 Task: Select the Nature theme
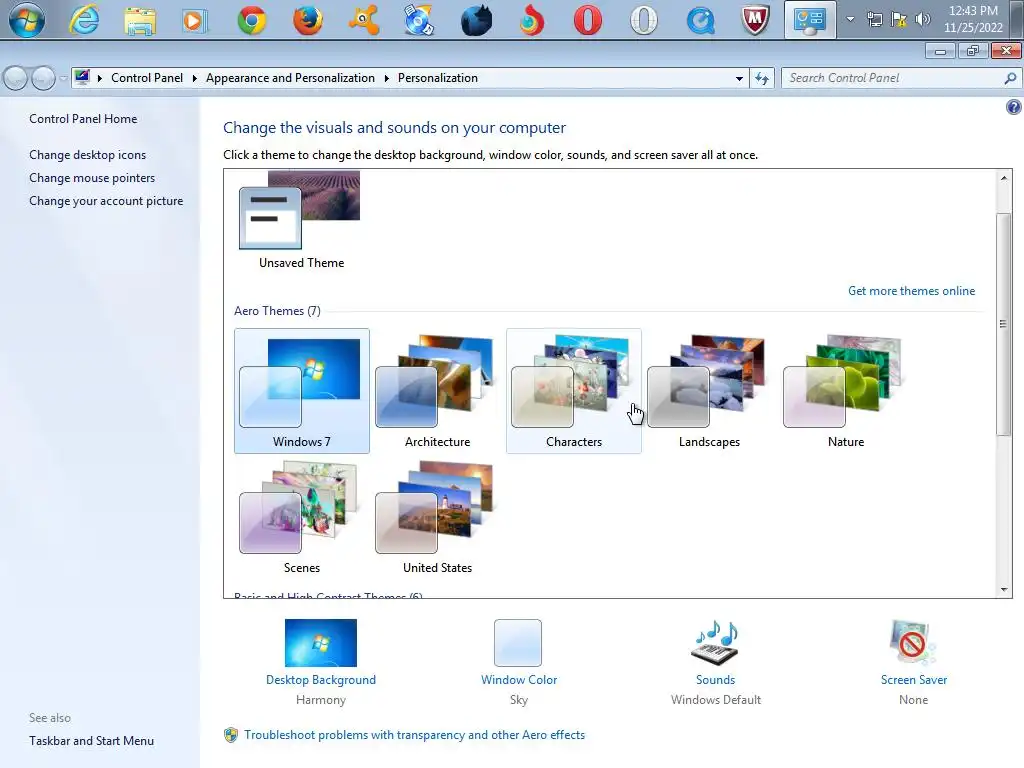pos(846,391)
